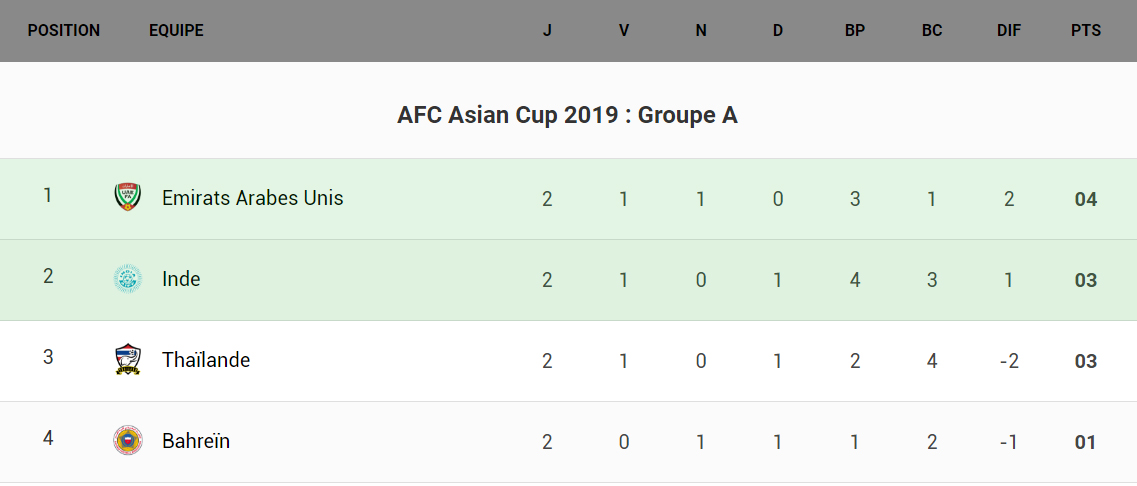Click Bahreïn points value 01

point(1086,442)
